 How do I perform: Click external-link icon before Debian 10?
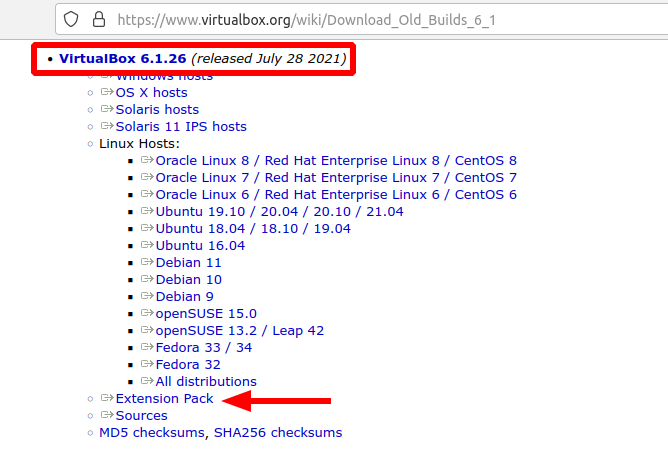point(147,279)
